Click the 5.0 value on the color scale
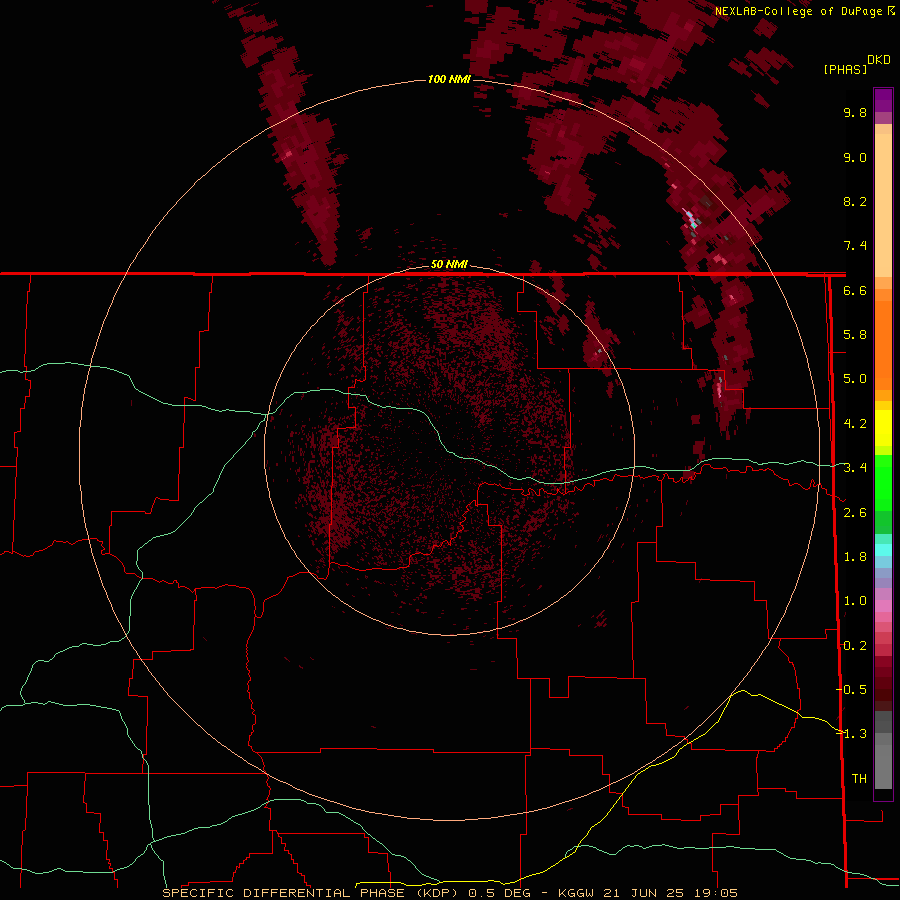The height and width of the screenshot is (900, 900). pyautogui.click(x=855, y=379)
